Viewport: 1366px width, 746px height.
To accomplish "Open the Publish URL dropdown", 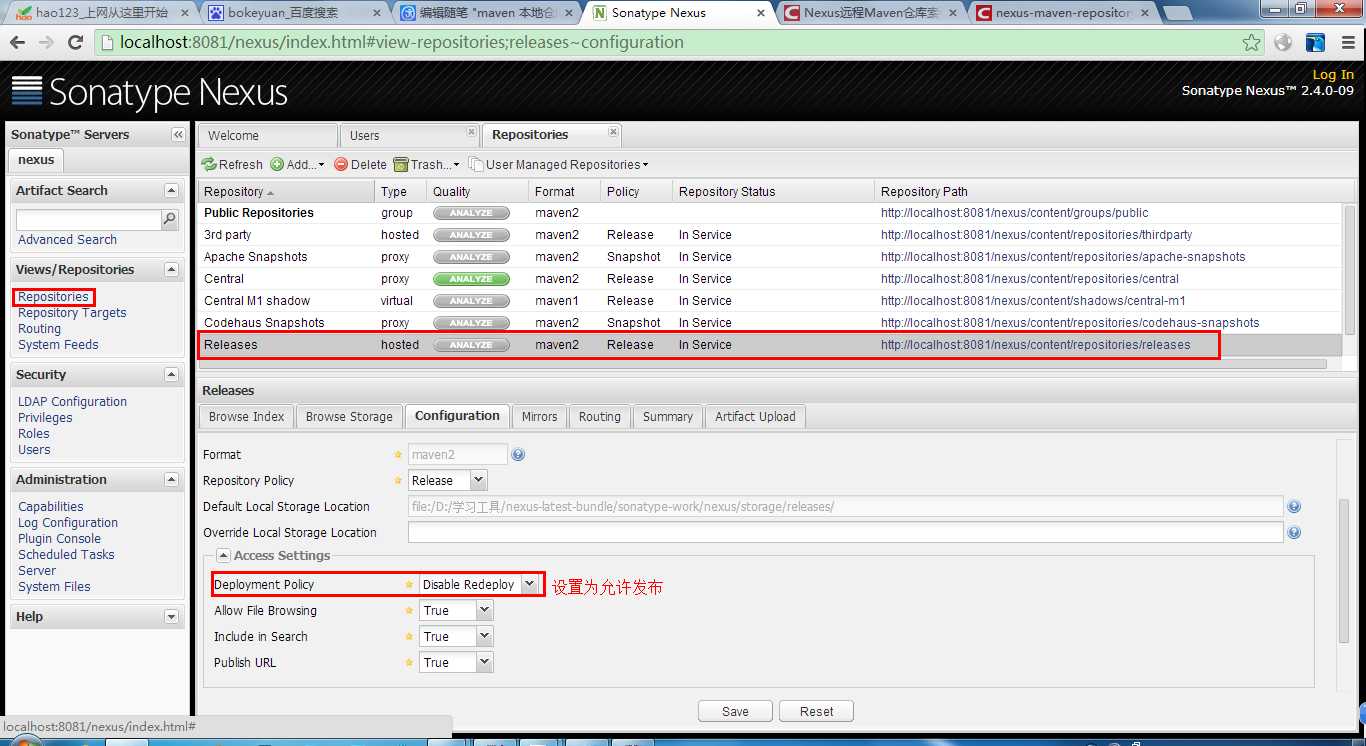I will 485,662.
